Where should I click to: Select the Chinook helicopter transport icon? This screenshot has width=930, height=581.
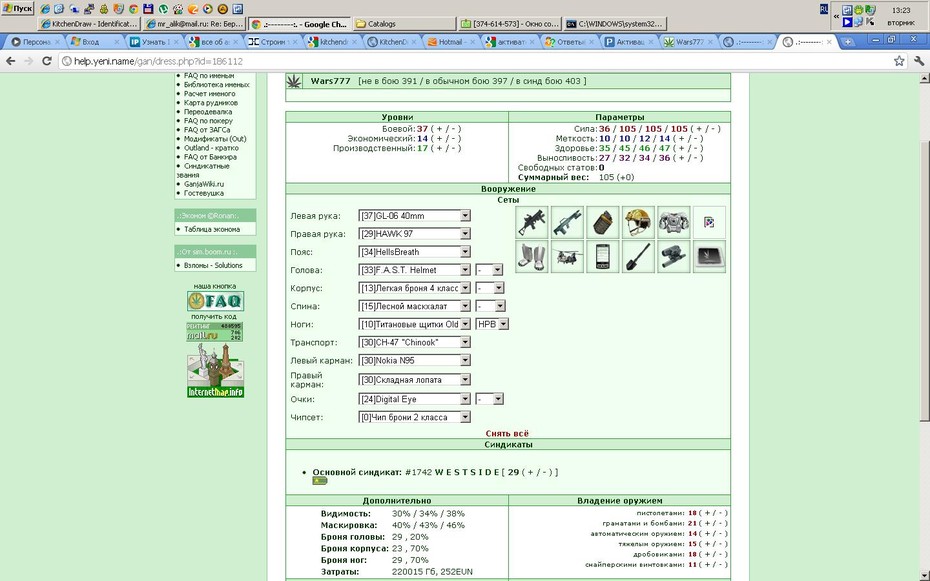click(x=567, y=257)
